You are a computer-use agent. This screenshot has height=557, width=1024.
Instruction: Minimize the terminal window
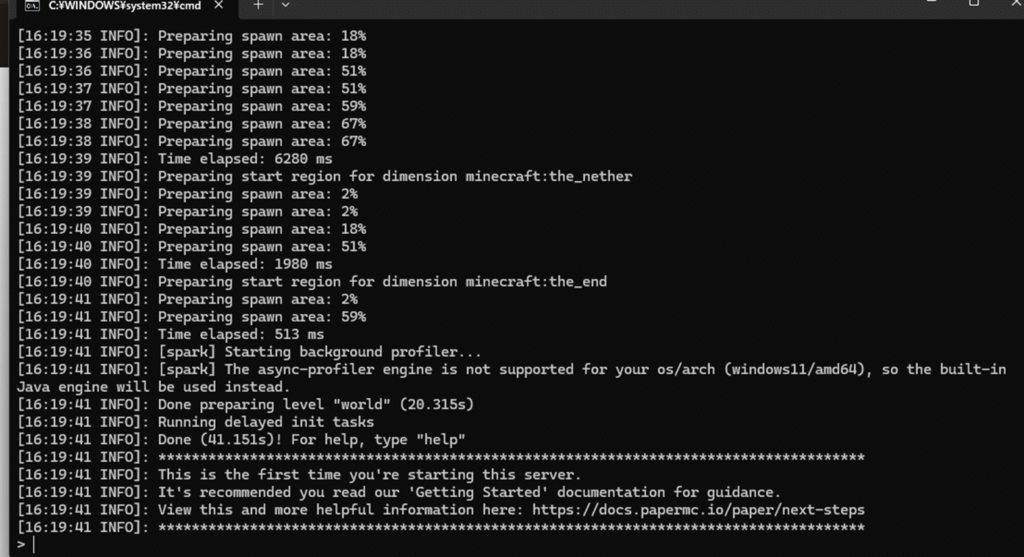click(931, 3)
